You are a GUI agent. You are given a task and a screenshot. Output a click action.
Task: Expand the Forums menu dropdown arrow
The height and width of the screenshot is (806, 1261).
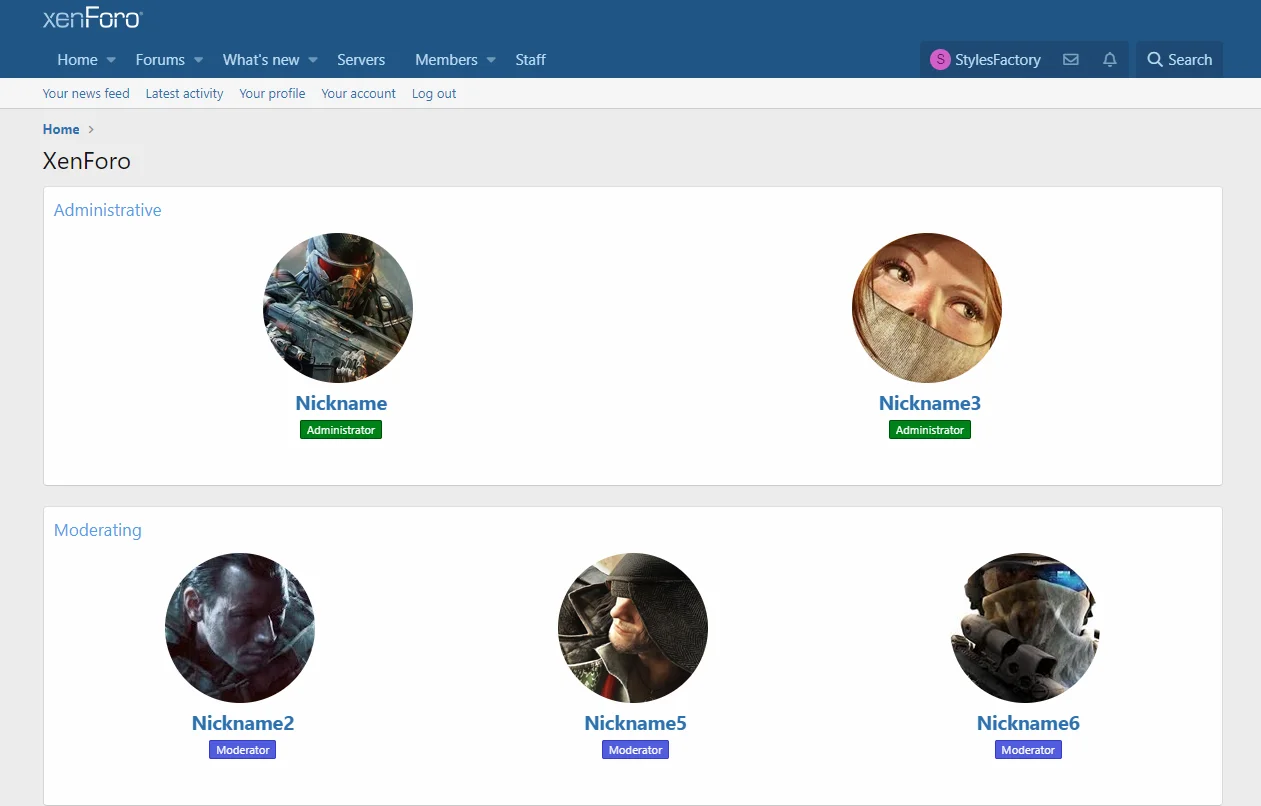click(198, 60)
